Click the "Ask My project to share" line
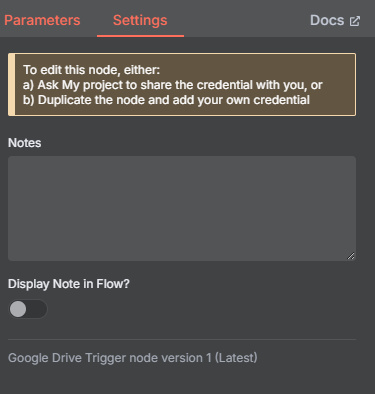 [x=173, y=85]
